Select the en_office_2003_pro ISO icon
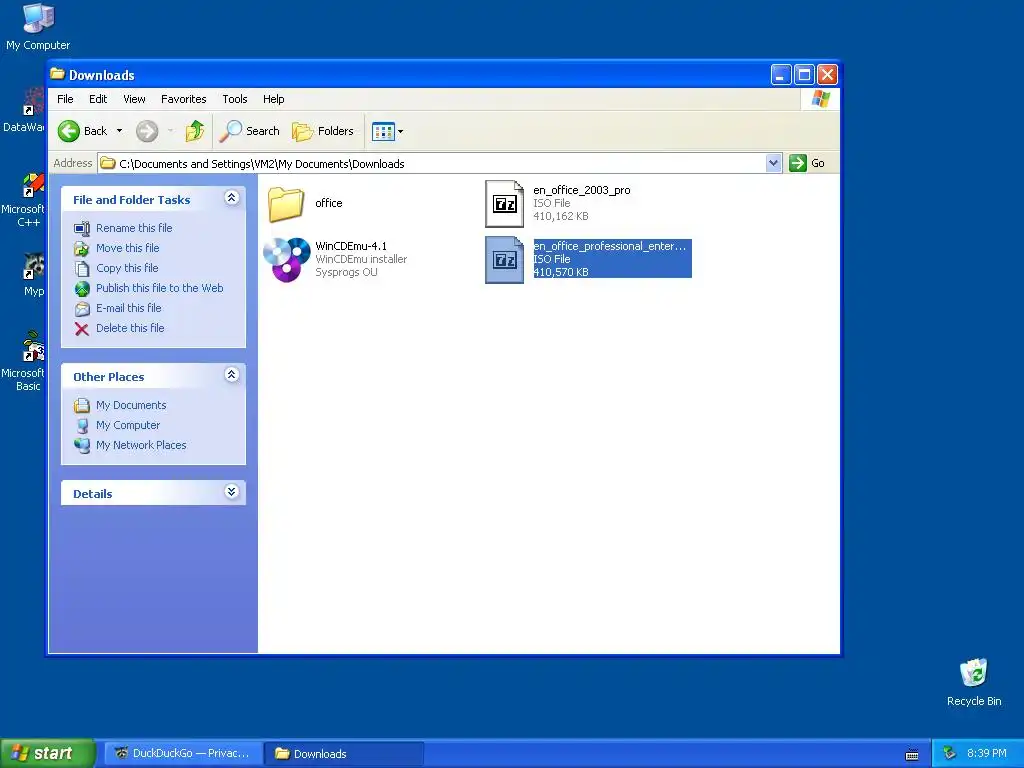The height and width of the screenshot is (768, 1024). [504, 204]
